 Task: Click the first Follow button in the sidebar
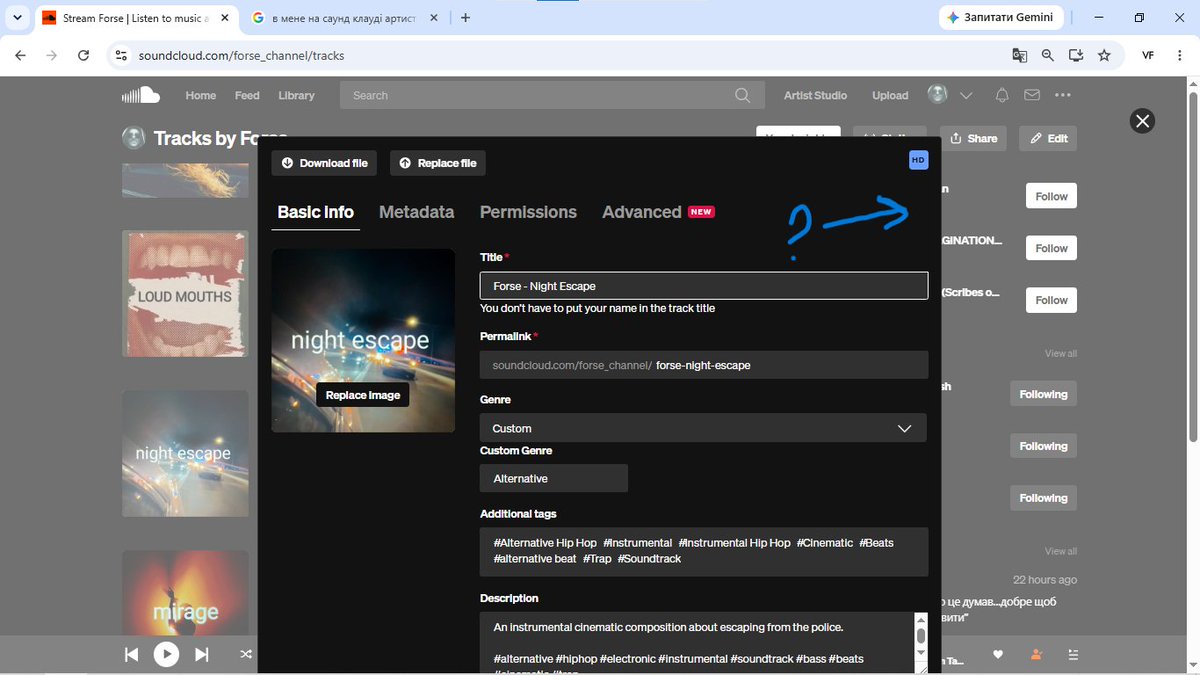[1051, 196]
